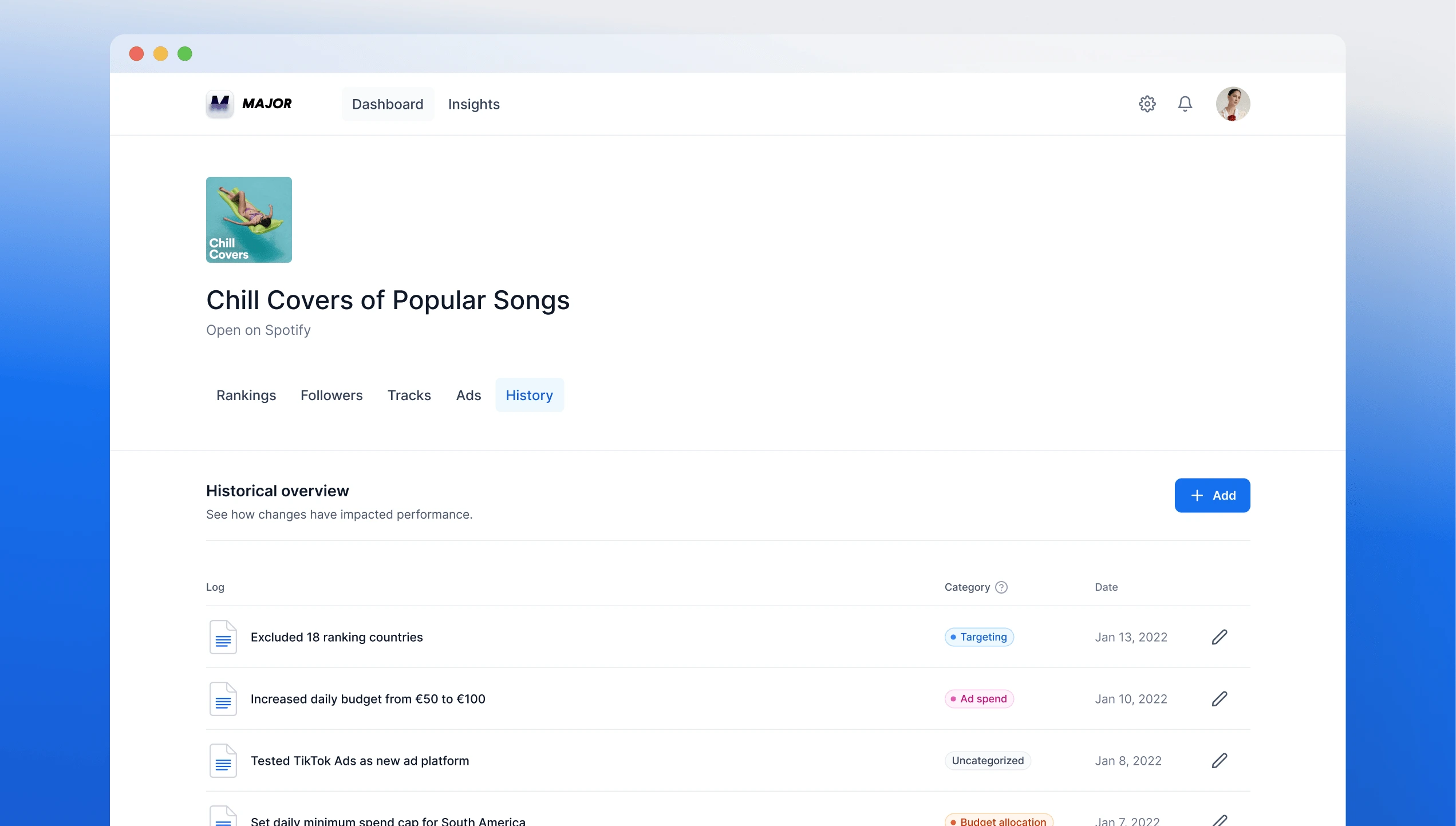Select the Dashboard menu item
The image size is (1456, 826).
coord(388,104)
